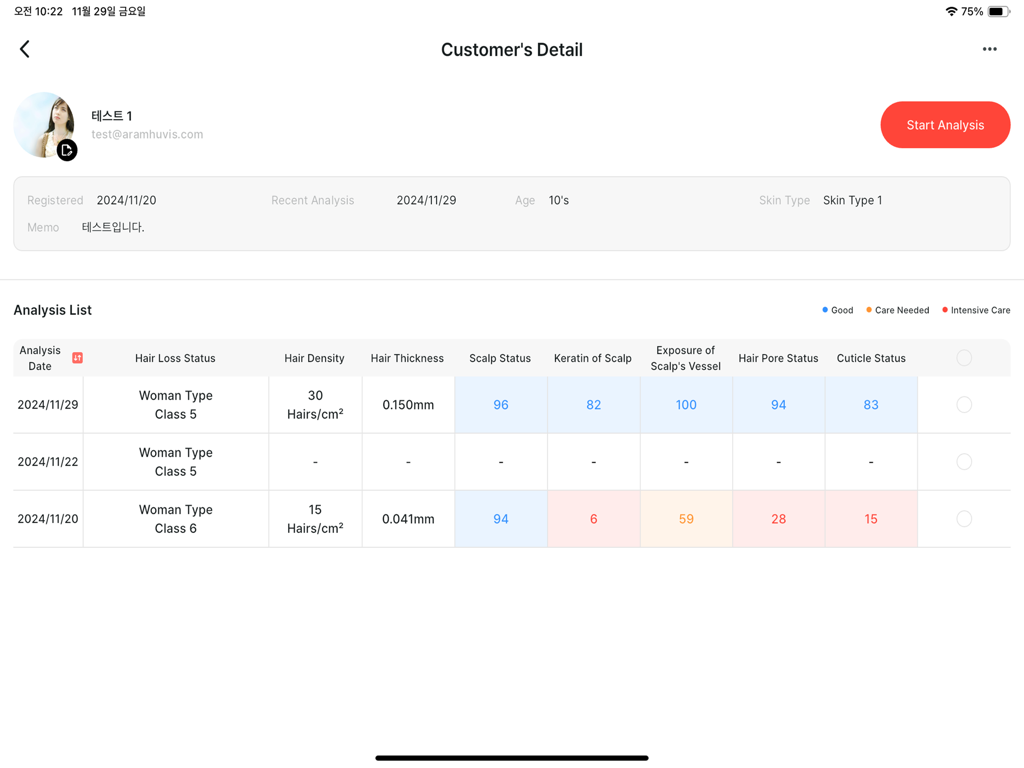
Task: Click the blue Good legend dot
Action: click(825, 310)
